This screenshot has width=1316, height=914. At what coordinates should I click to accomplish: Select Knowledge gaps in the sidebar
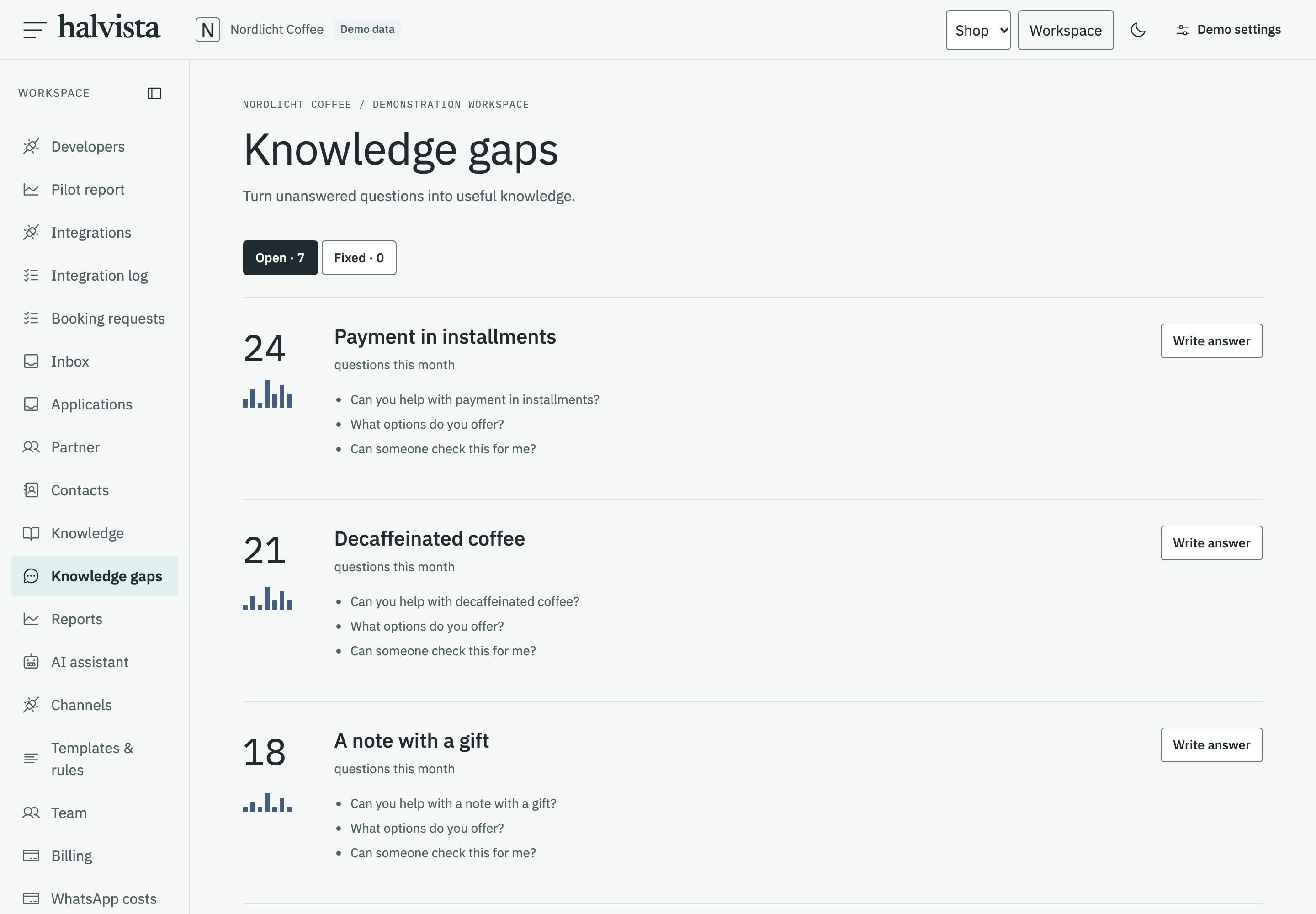[x=95, y=576]
